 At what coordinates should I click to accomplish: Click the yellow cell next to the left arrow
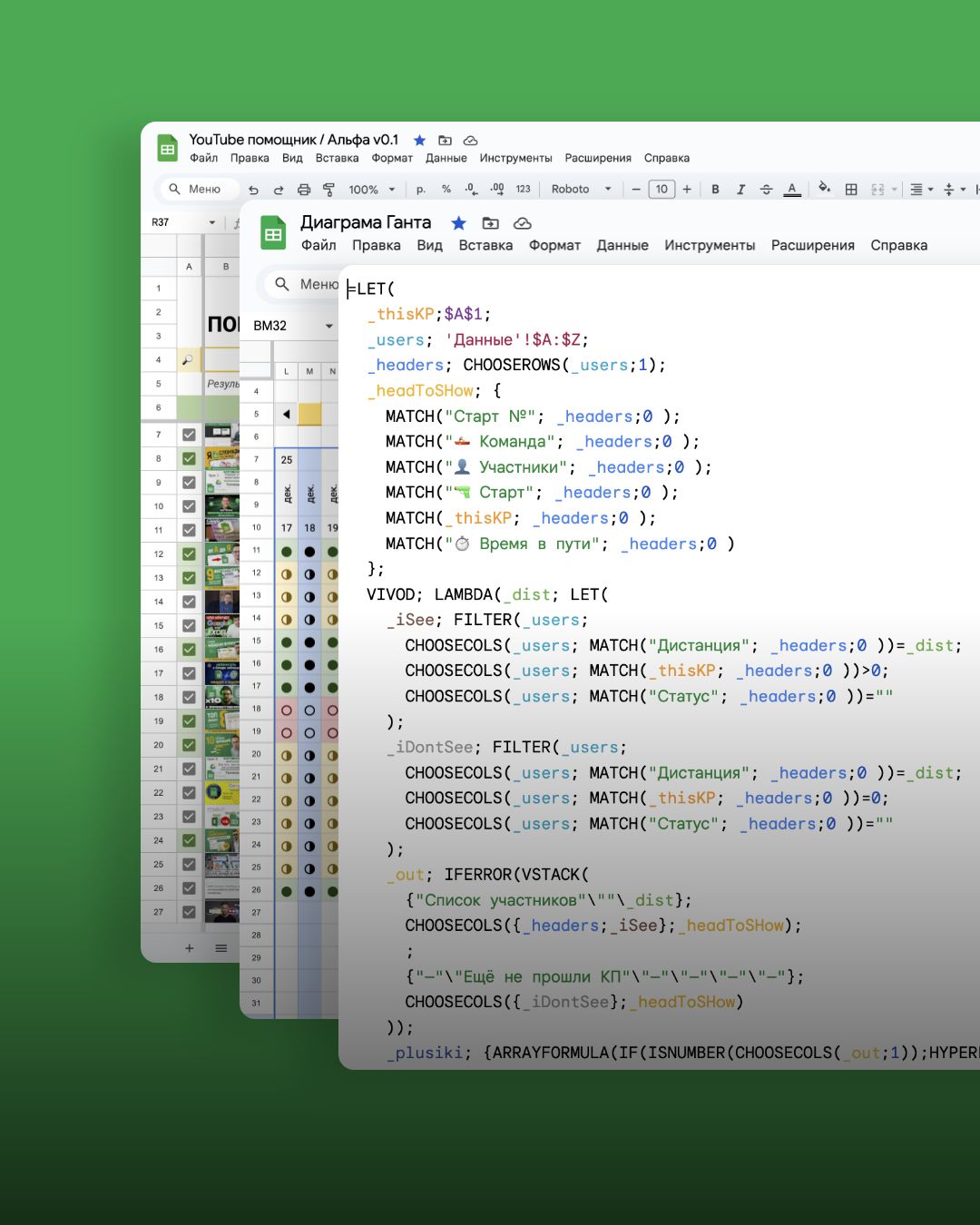tap(309, 414)
